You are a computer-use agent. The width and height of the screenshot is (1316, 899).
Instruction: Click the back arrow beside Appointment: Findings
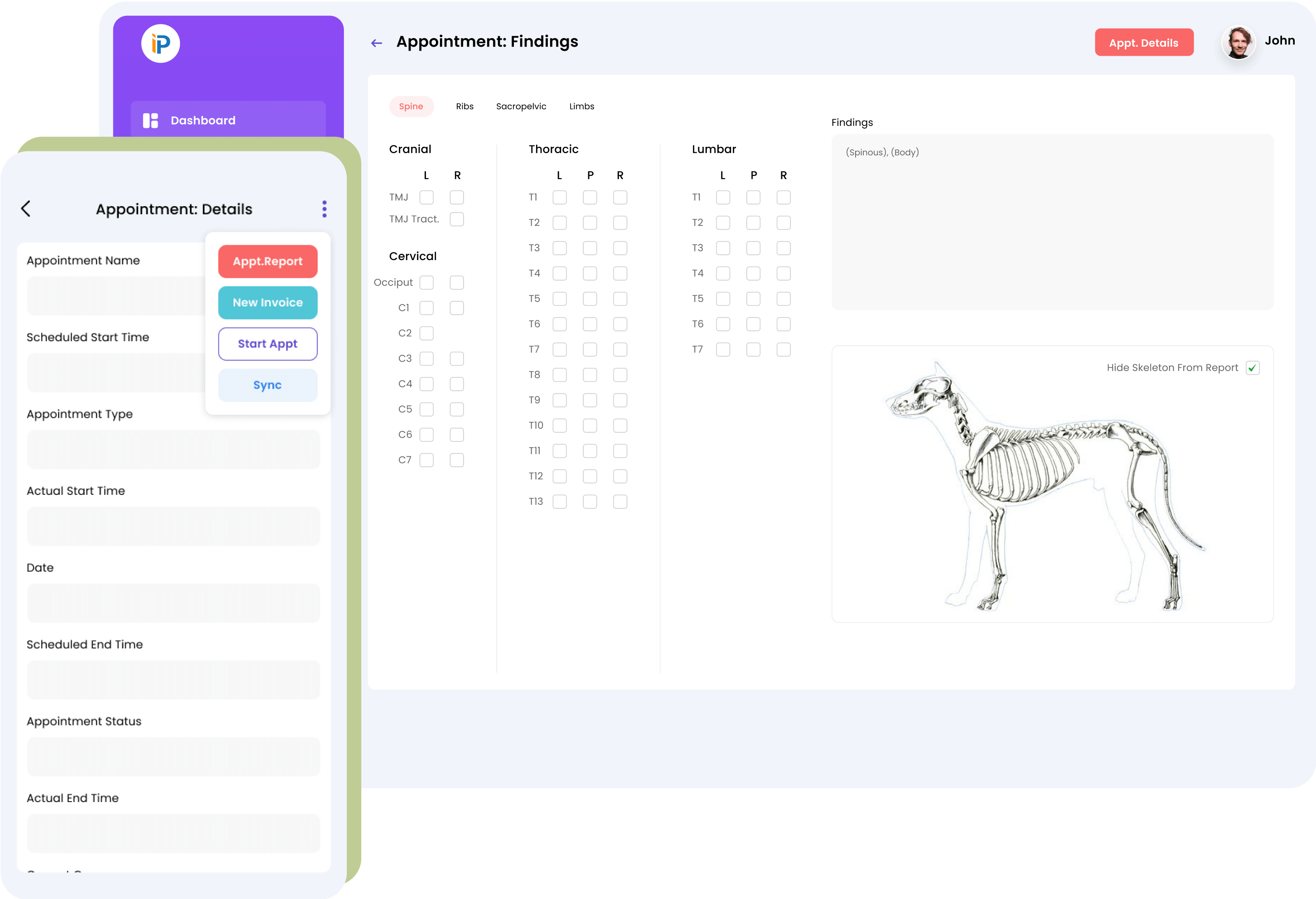click(x=377, y=43)
